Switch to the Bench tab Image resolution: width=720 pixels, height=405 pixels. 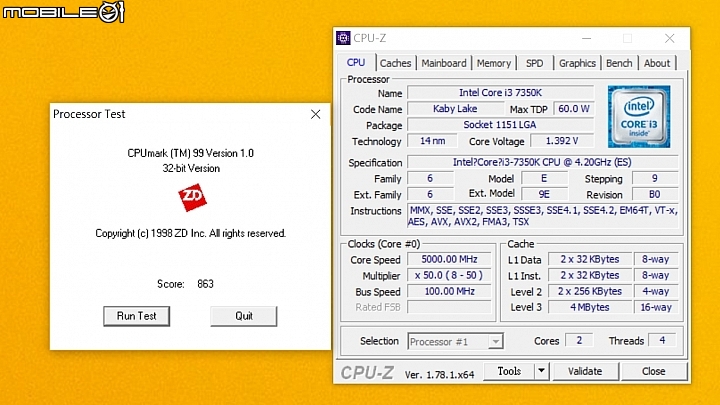pyautogui.click(x=619, y=63)
